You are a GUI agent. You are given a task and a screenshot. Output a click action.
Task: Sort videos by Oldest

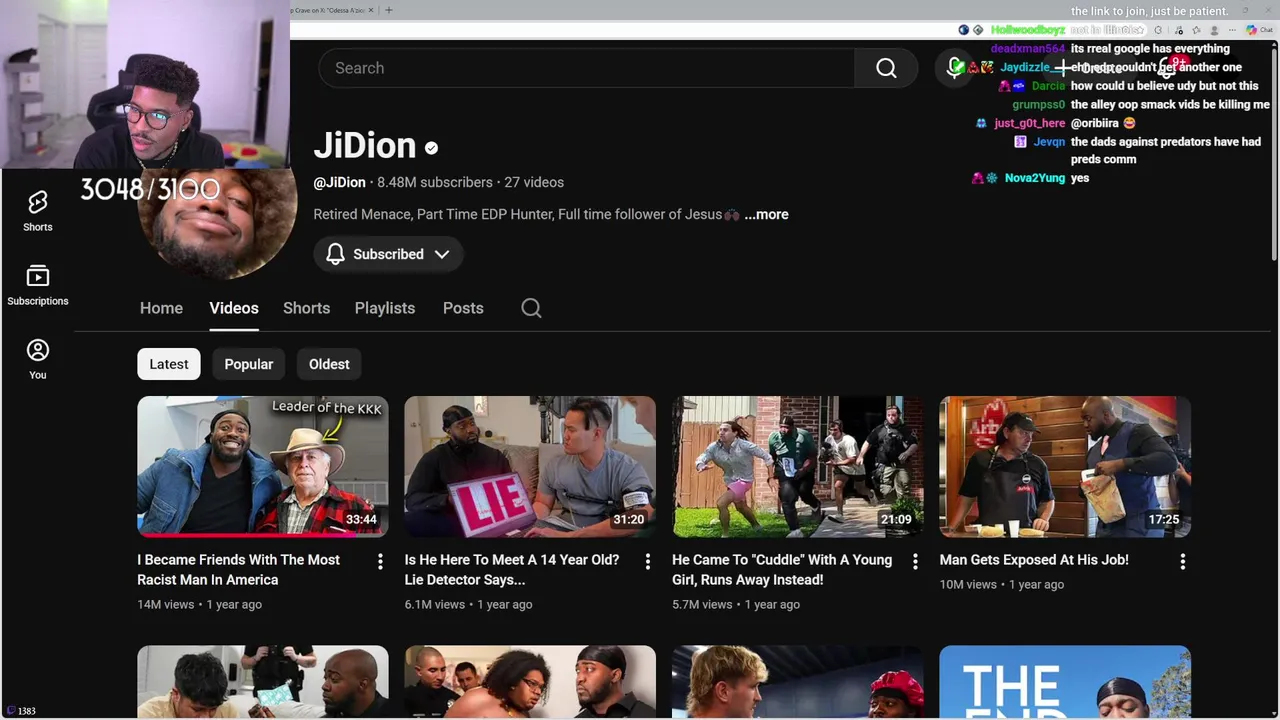pyautogui.click(x=329, y=364)
